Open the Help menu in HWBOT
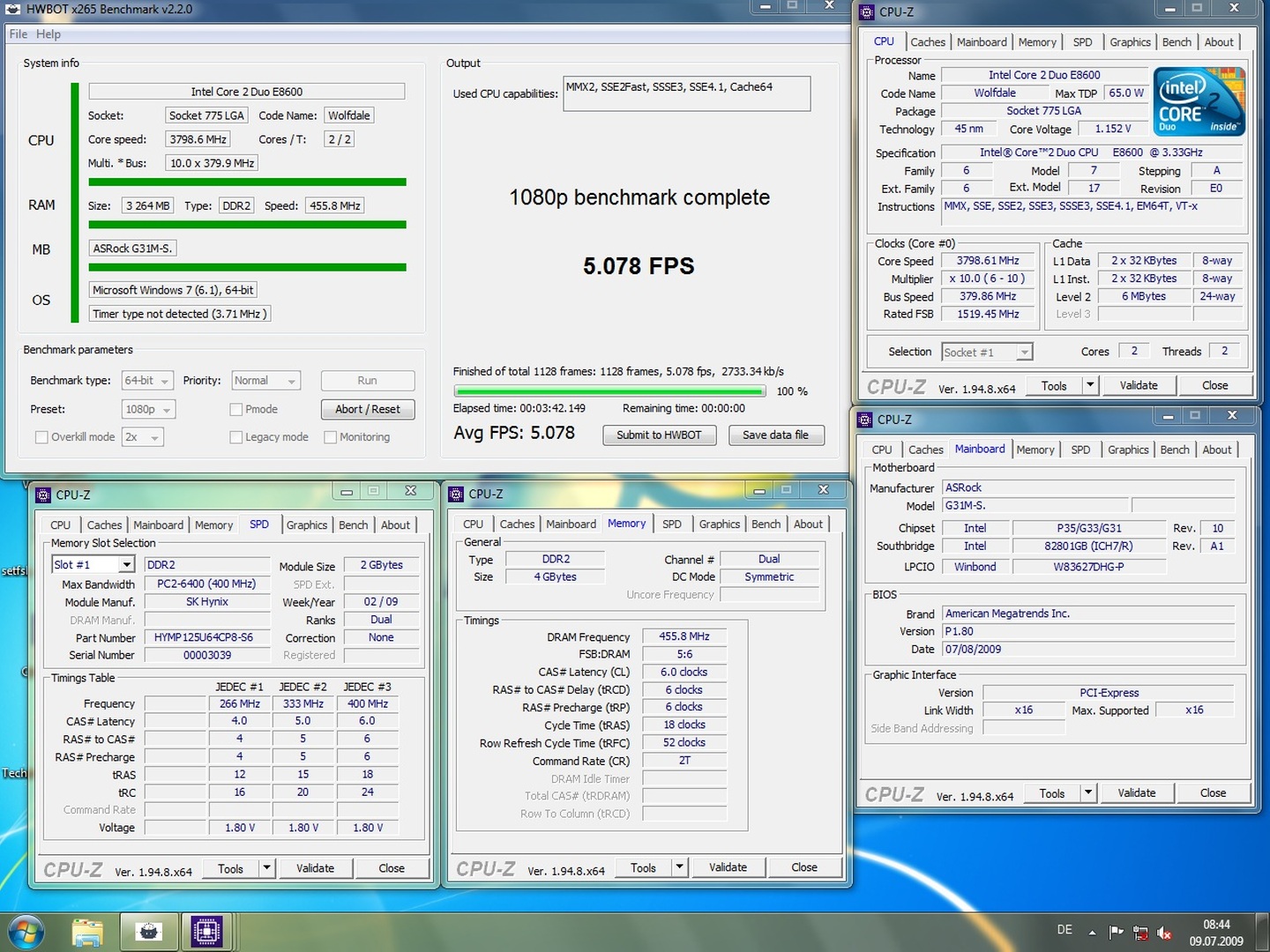The width and height of the screenshot is (1270, 952). (x=49, y=34)
